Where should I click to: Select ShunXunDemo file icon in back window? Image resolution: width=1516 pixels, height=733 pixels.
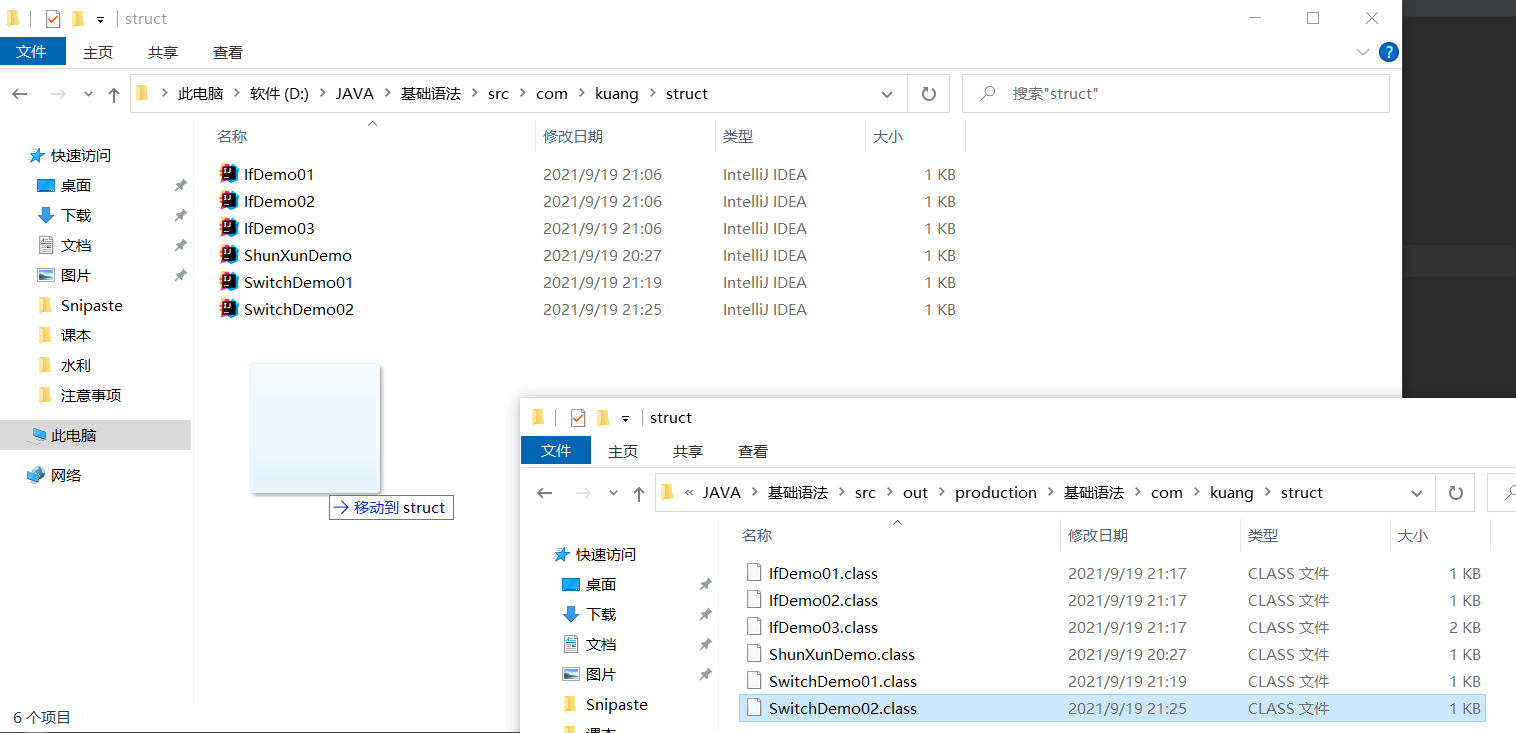pos(229,255)
